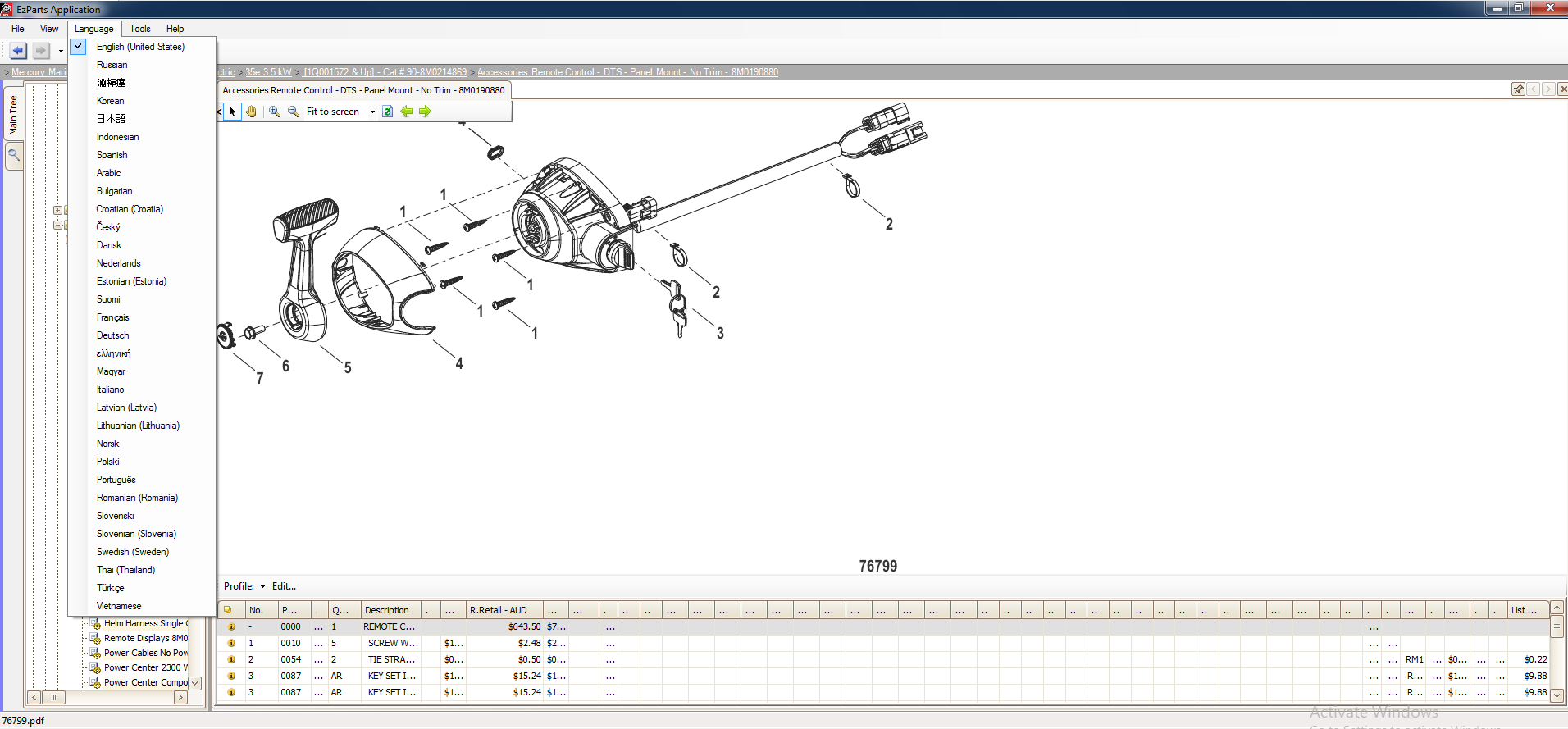The width and height of the screenshot is (1568, 729).
Task: Click the Edit... profile button
Action: pyautogui.click(x=284, y=586)
